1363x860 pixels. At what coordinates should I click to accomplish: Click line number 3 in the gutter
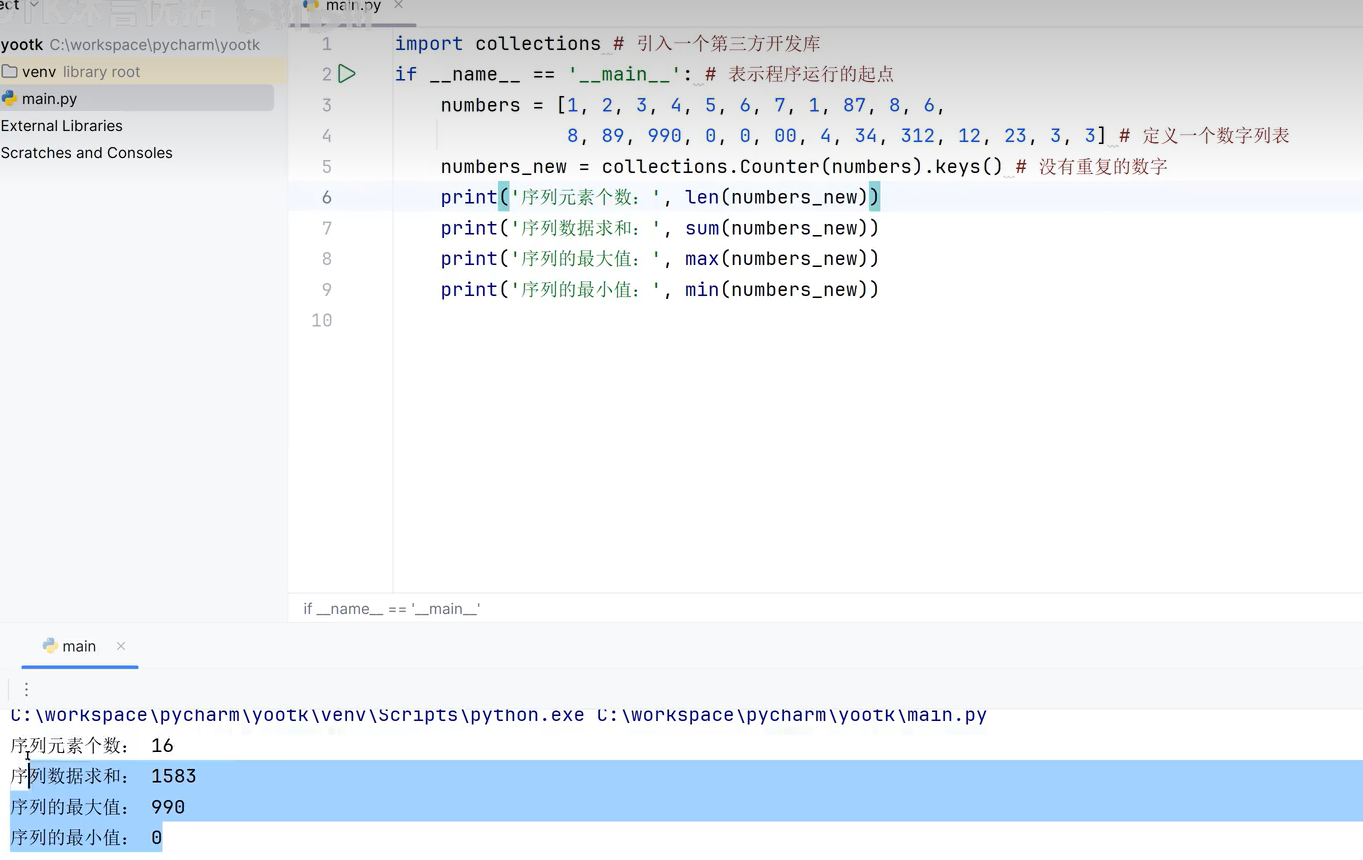[x=326, y=105]
